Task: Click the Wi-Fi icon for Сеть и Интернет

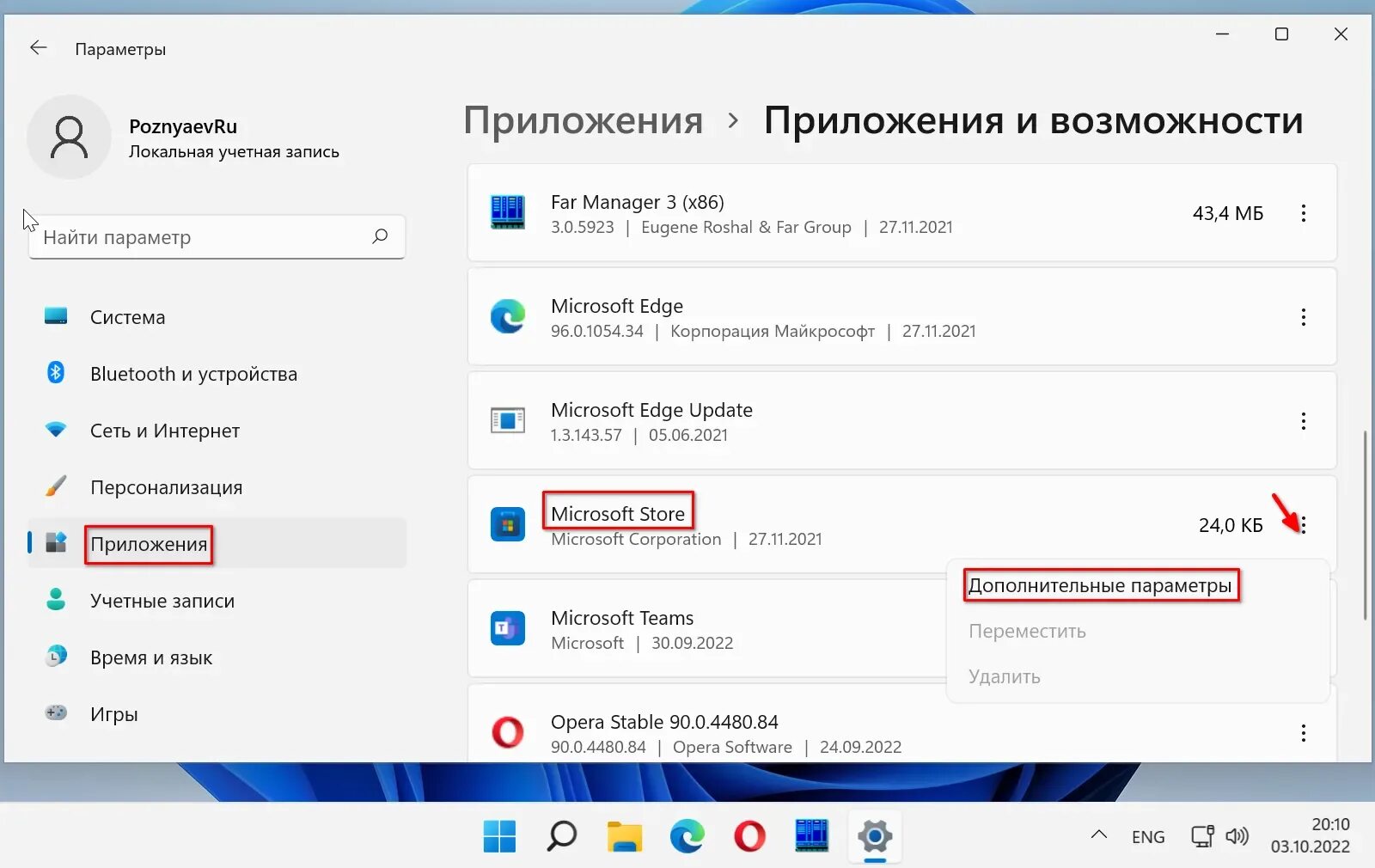Action: pos(56,430)
